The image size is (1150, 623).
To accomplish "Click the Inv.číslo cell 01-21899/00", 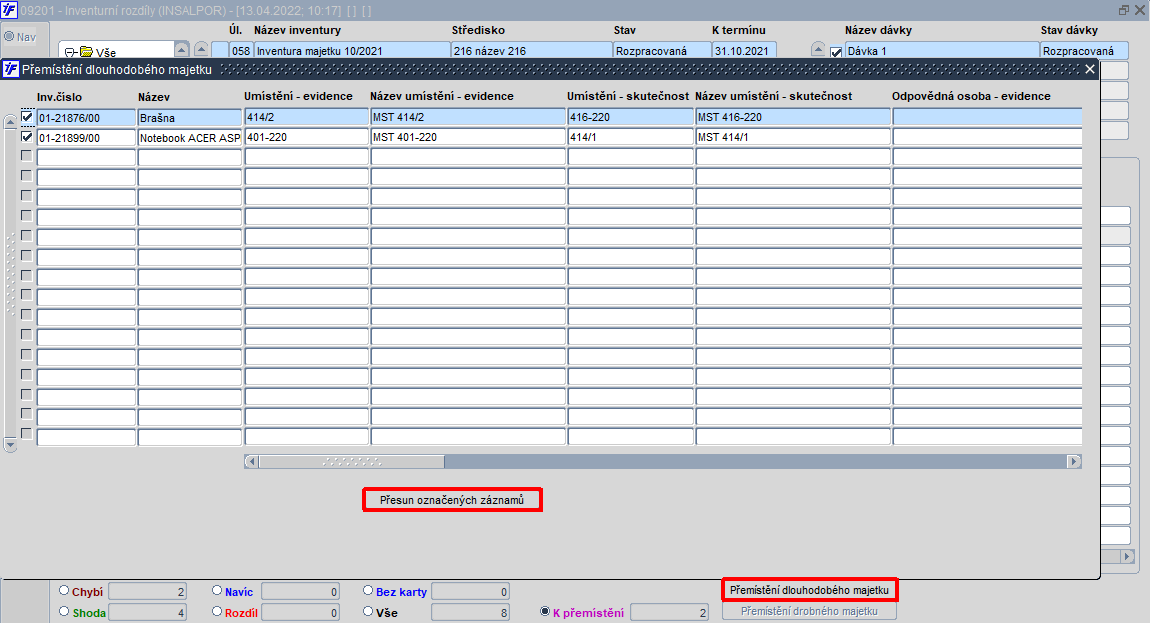I will (86, 137).
